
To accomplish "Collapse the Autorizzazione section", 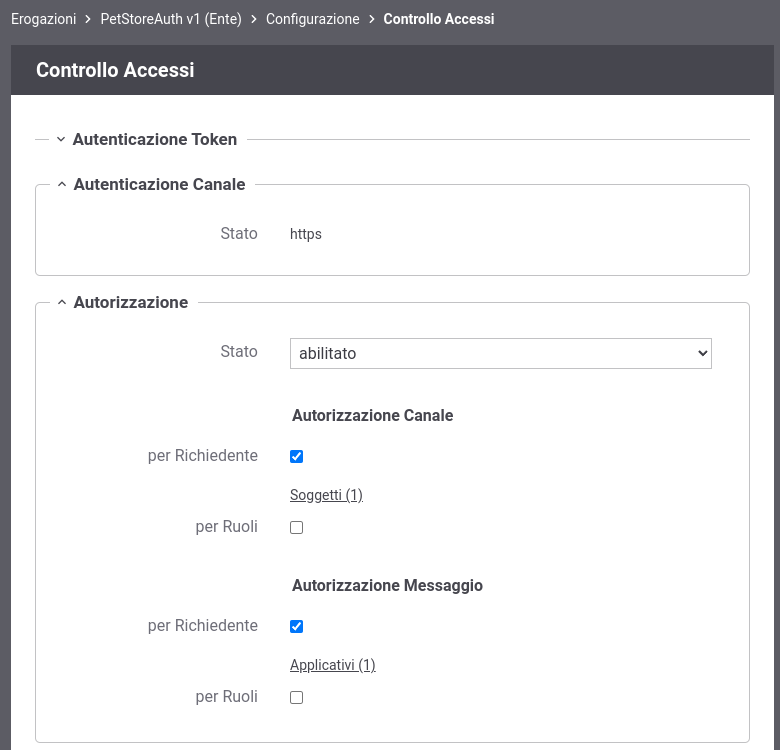I will (122, 302).
